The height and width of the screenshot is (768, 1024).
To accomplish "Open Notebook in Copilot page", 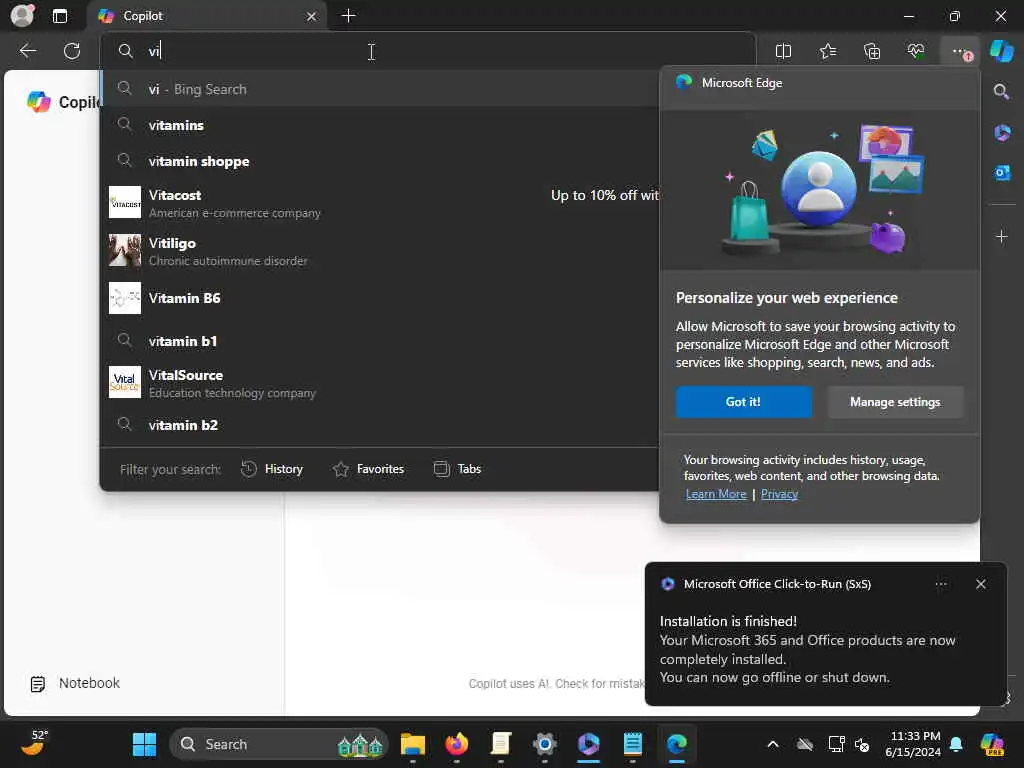I will (x=76, y=683).
